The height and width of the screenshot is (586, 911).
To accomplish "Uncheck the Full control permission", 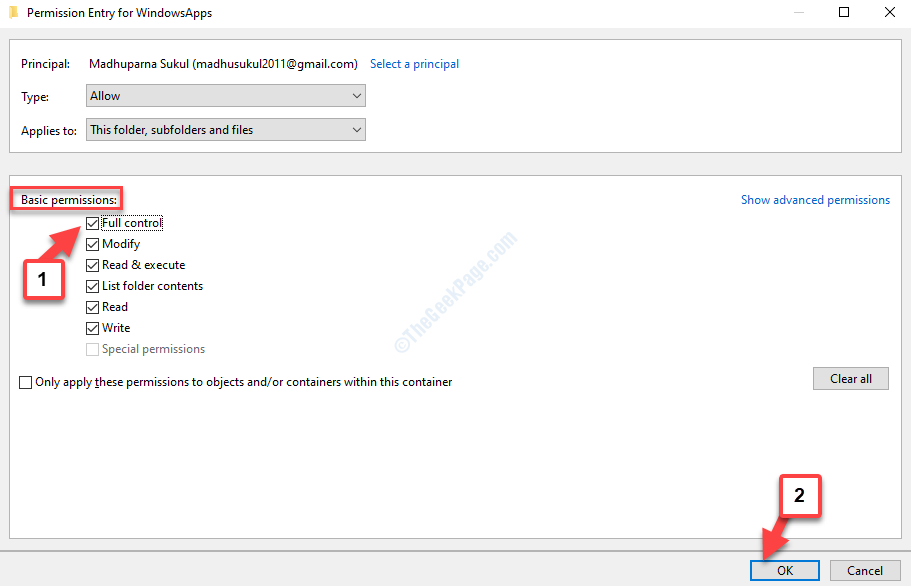I will 92,222.
